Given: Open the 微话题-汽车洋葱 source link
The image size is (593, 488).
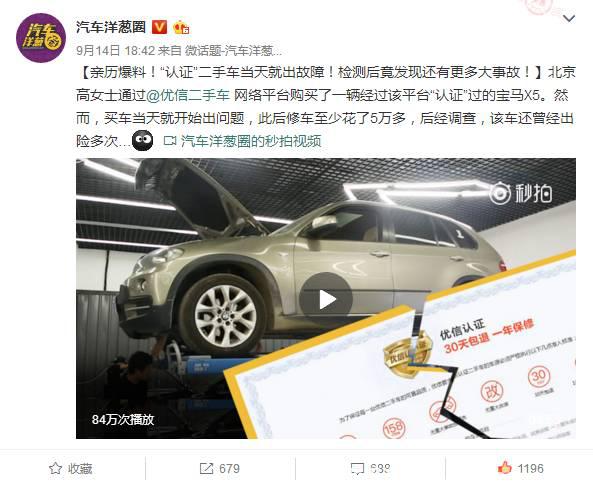Looking at the screenshot, I should point(233,50).
